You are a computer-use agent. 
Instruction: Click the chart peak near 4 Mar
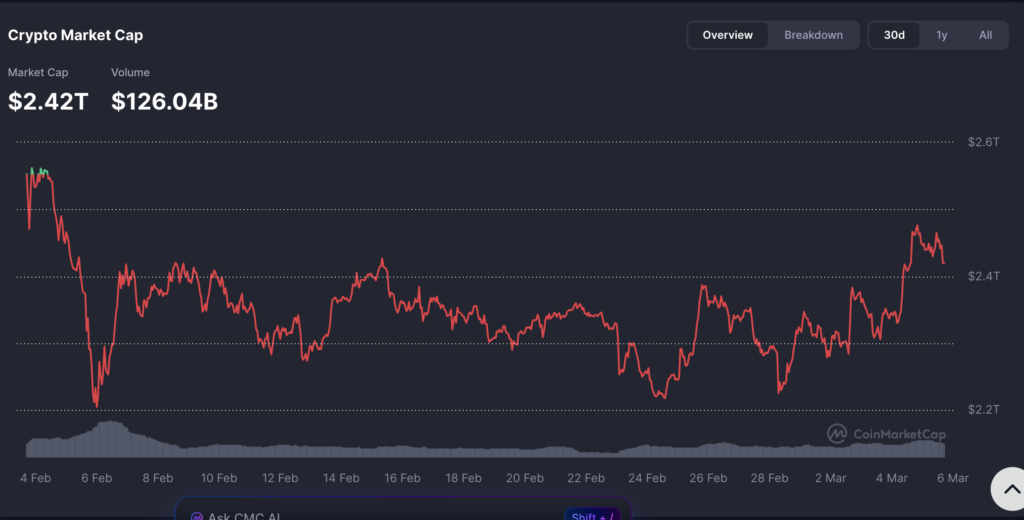coord(916,227)
